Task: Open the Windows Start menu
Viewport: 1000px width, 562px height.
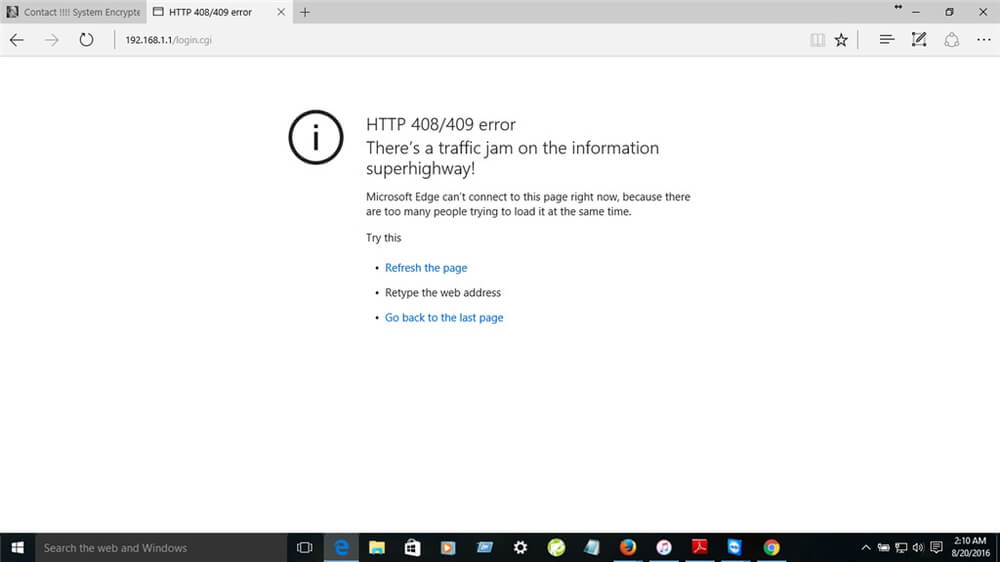Action: (x=16, y=548)
